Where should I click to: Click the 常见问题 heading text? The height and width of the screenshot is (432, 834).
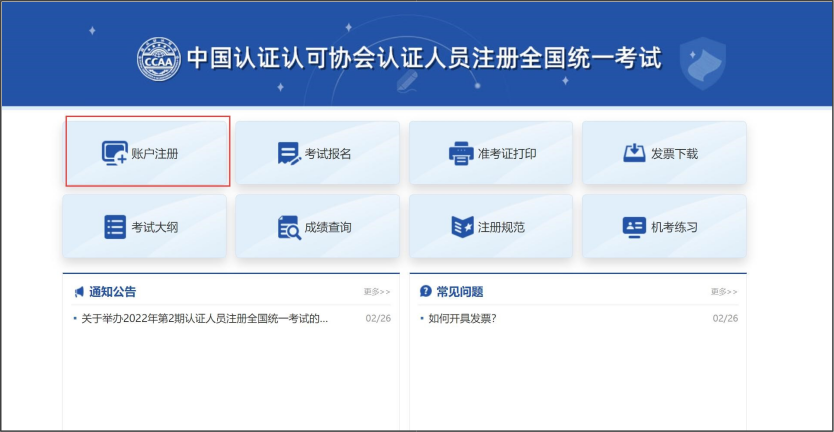[x=460, y=292]
